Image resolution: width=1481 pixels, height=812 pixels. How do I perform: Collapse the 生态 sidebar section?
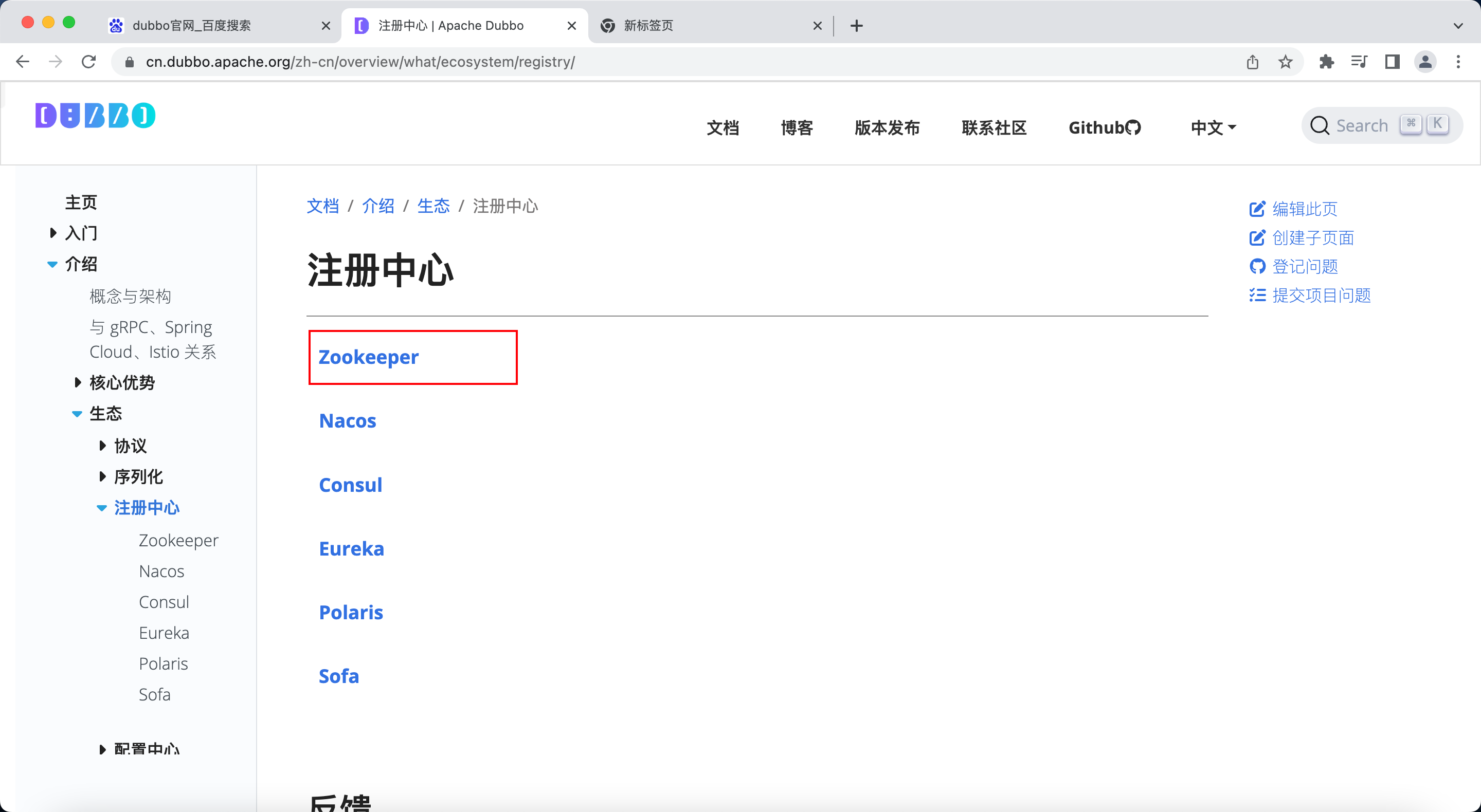77,414
